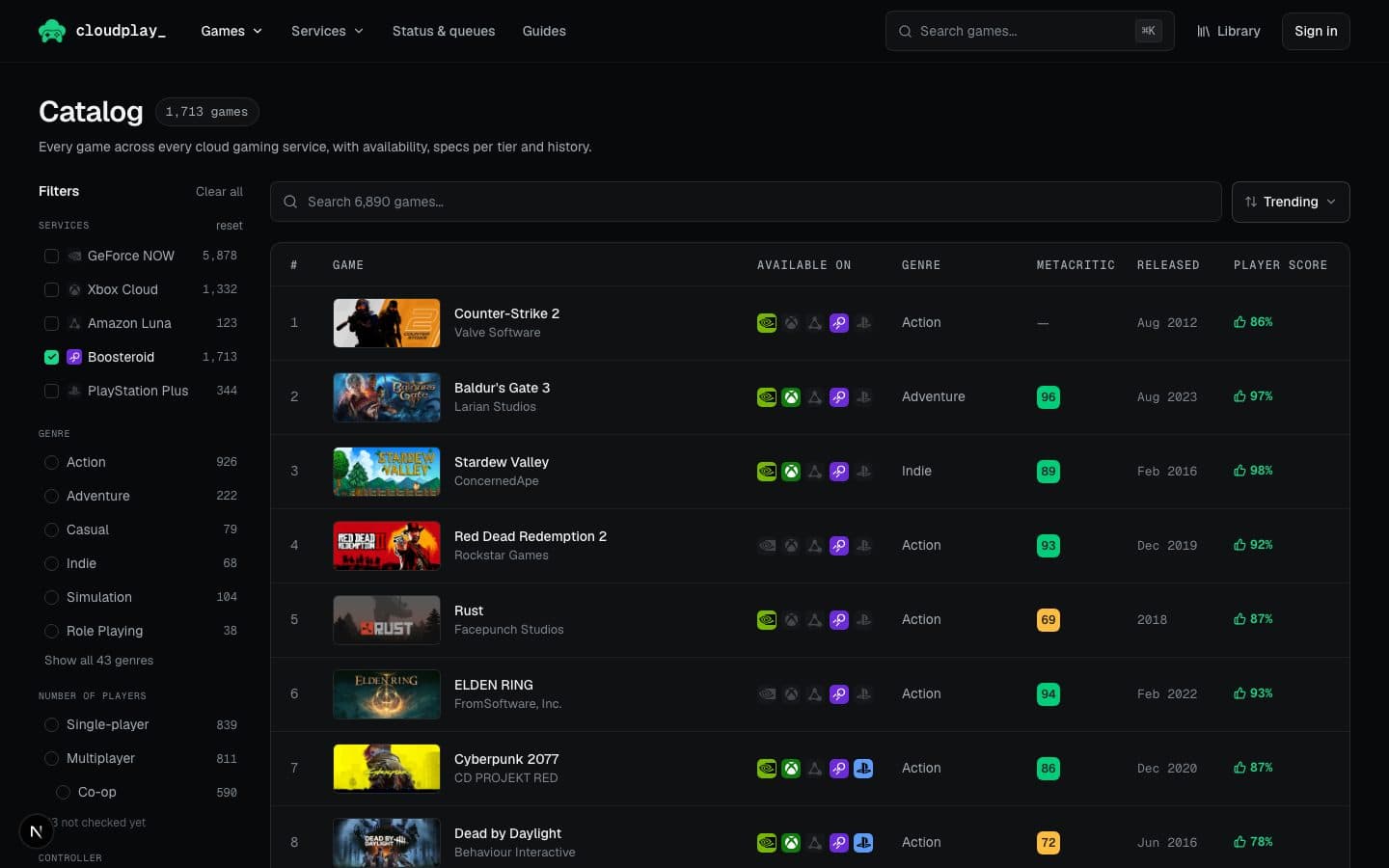
Task: Click Xbox icon in Baldur's Gate 3 row
Action: click(x=791, y=397)
